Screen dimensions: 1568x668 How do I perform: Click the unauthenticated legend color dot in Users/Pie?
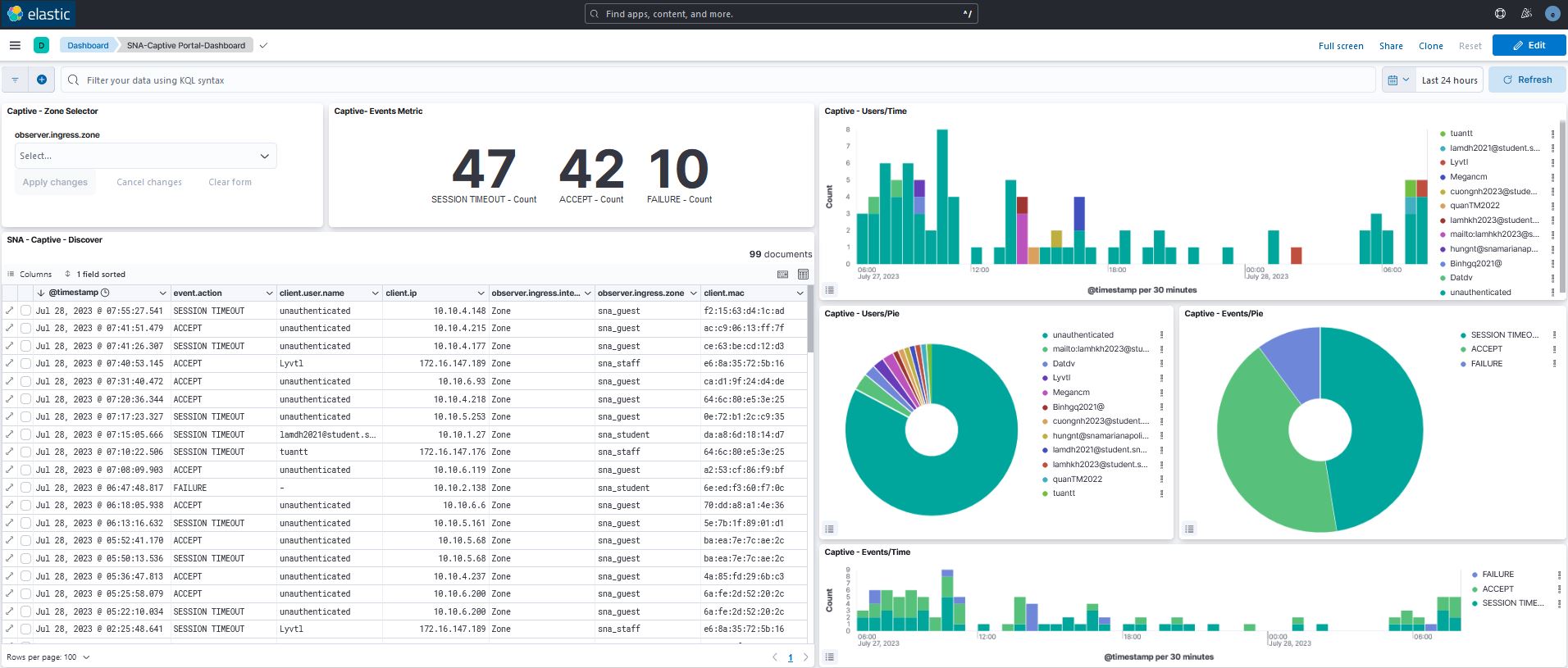click(1045, 335)
